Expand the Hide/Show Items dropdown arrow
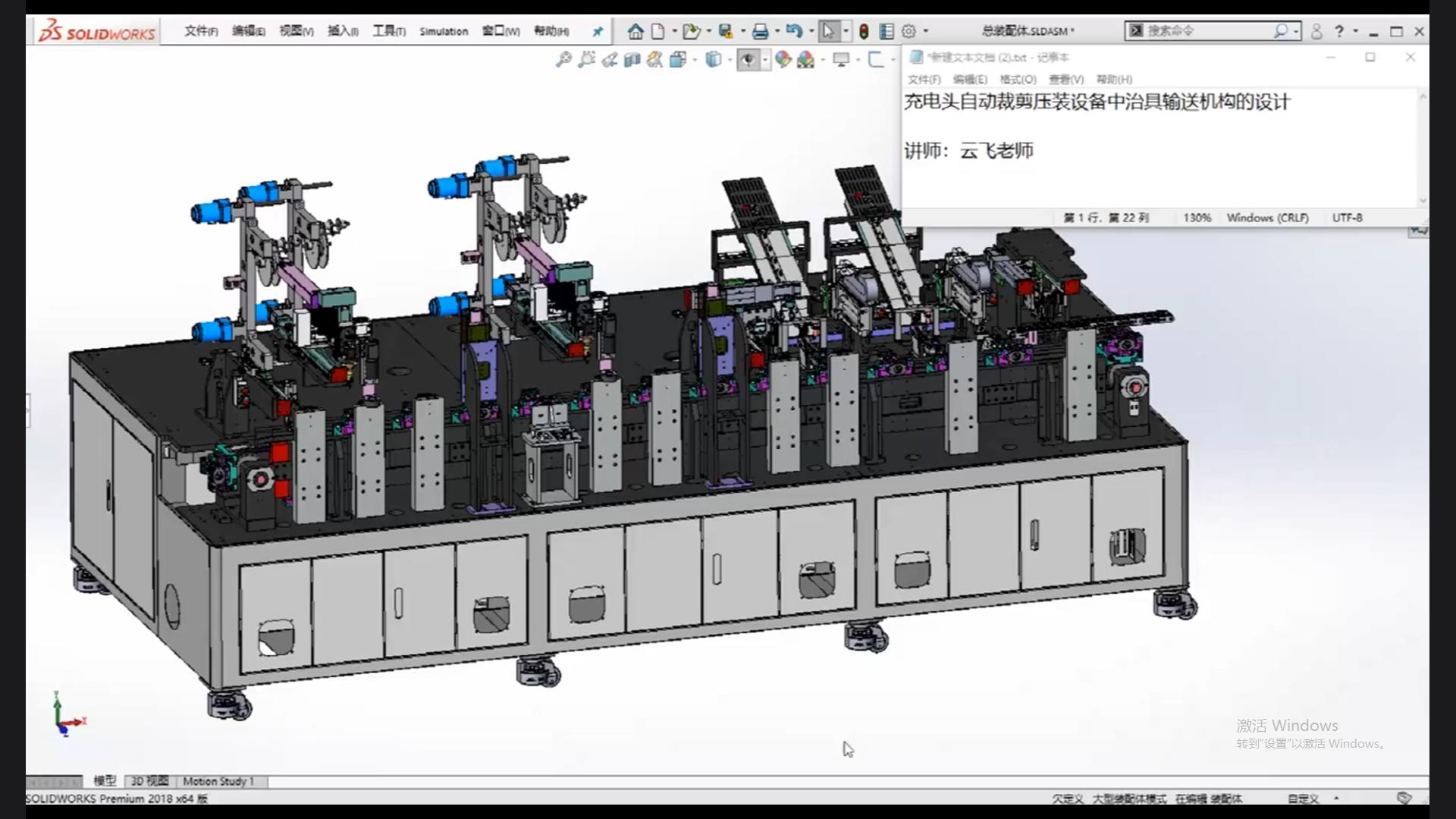 765,59
